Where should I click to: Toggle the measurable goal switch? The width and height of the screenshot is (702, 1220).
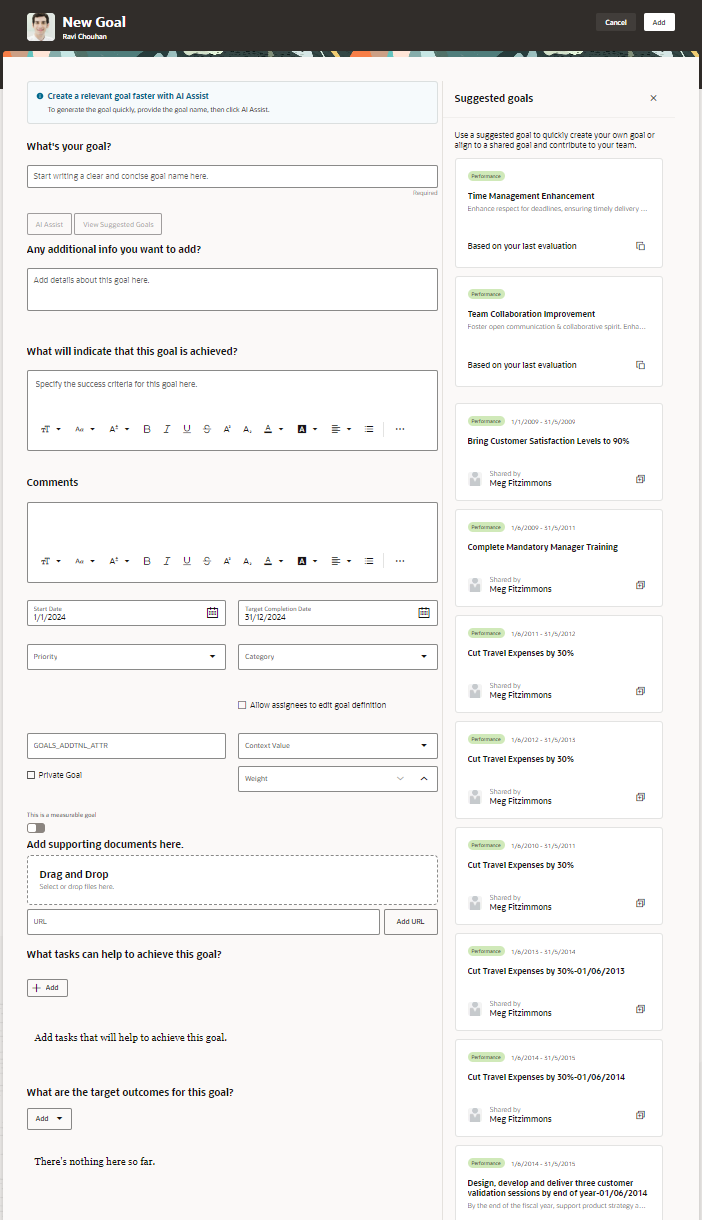pyautogui.click(x=36, y=828)
